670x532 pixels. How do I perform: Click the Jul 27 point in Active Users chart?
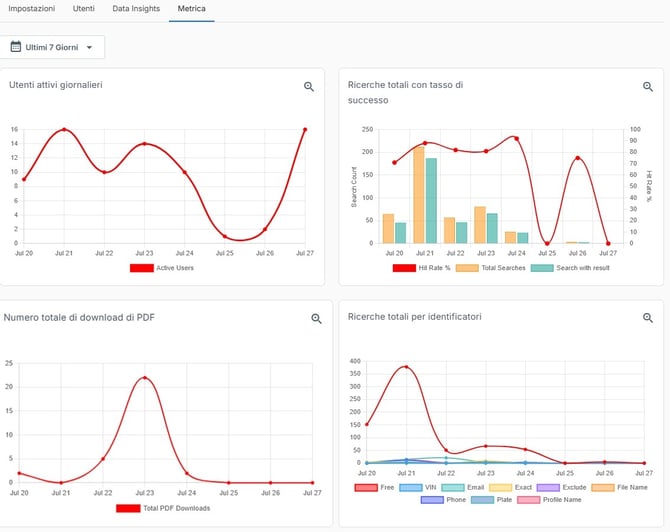(x=305, y=129)
